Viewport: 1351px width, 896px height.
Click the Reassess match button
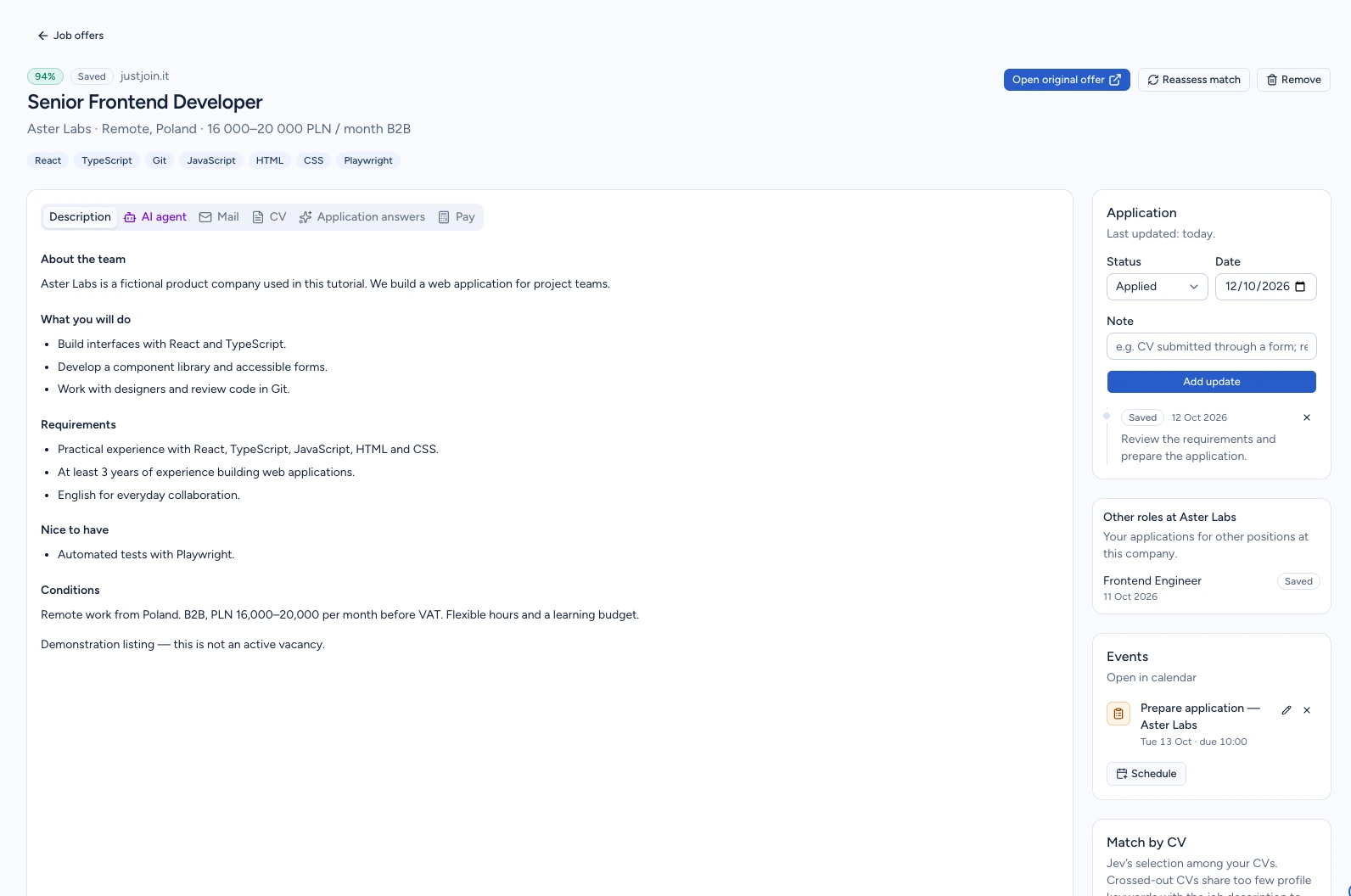pyautogui.click(x=1194, y=80)
